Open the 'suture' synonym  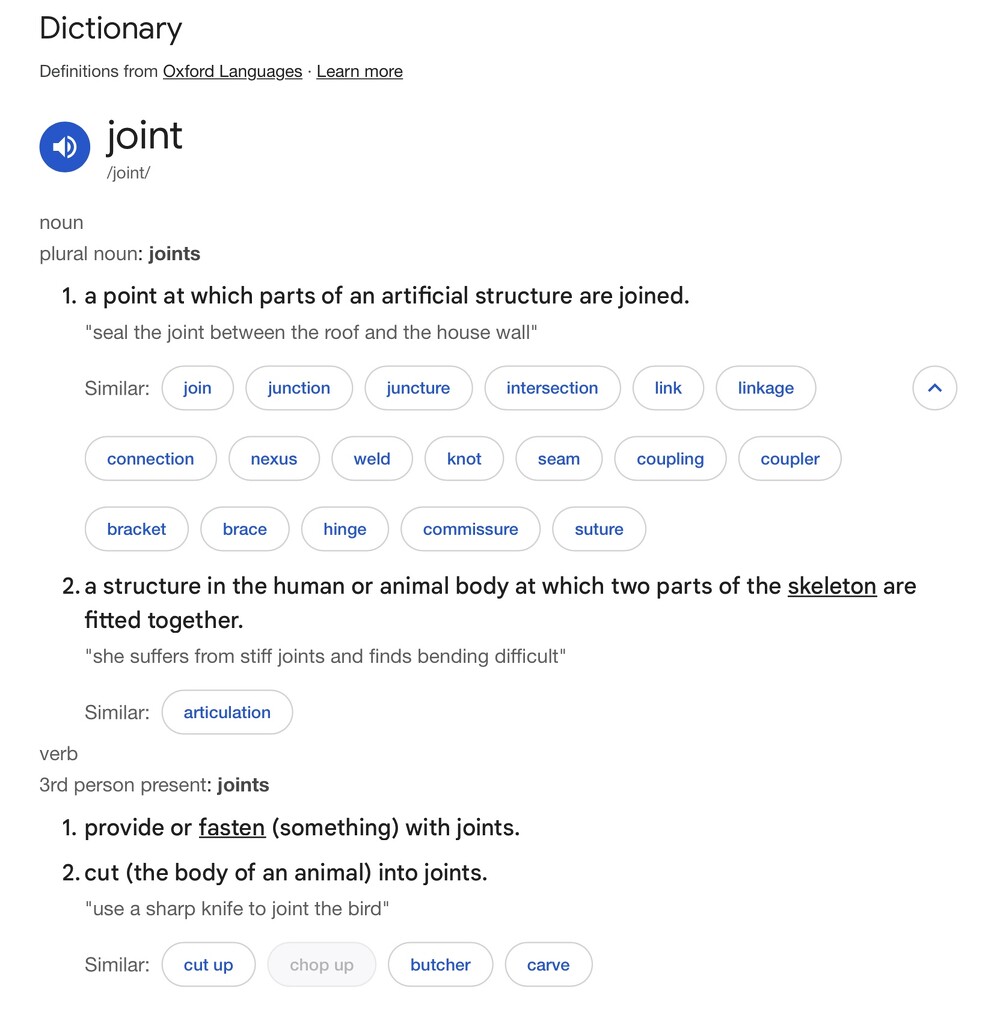599,529
